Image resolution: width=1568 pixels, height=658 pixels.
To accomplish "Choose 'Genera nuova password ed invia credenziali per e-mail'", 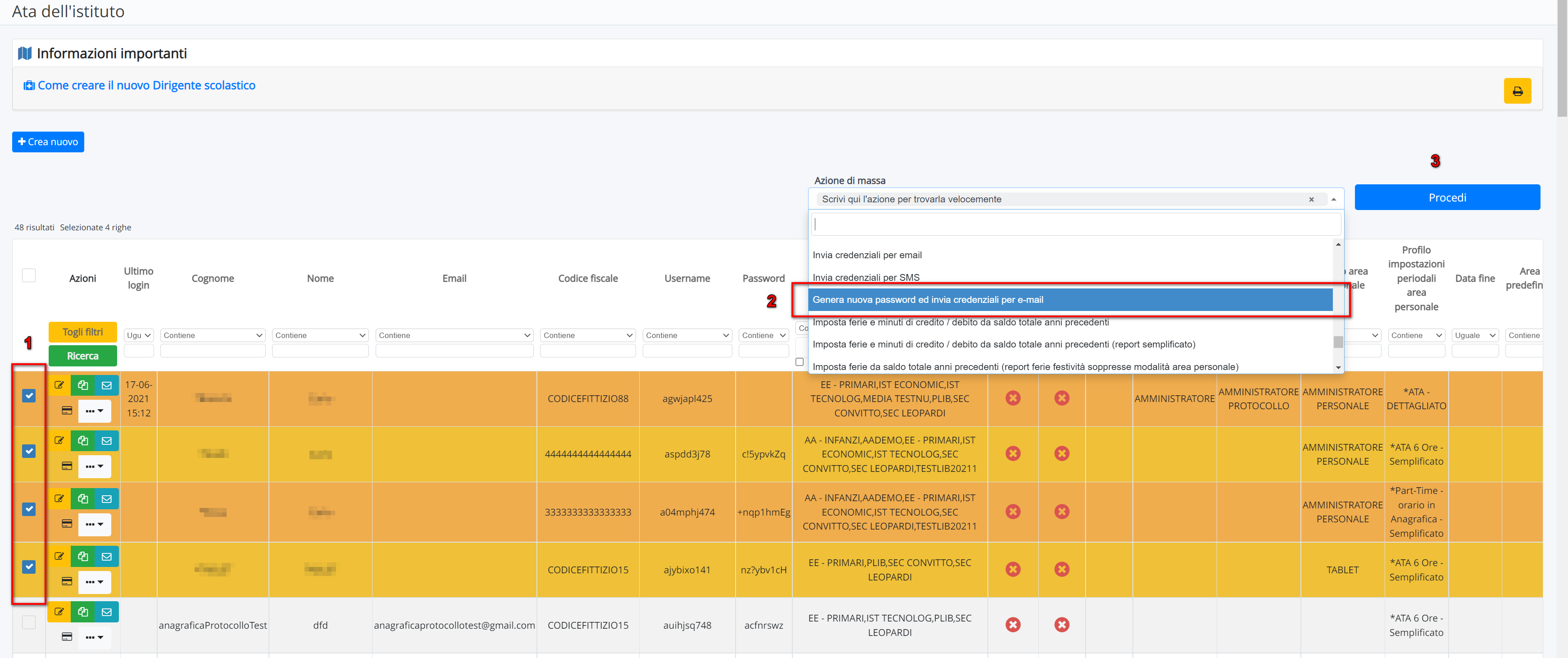I will [1070, 300].
